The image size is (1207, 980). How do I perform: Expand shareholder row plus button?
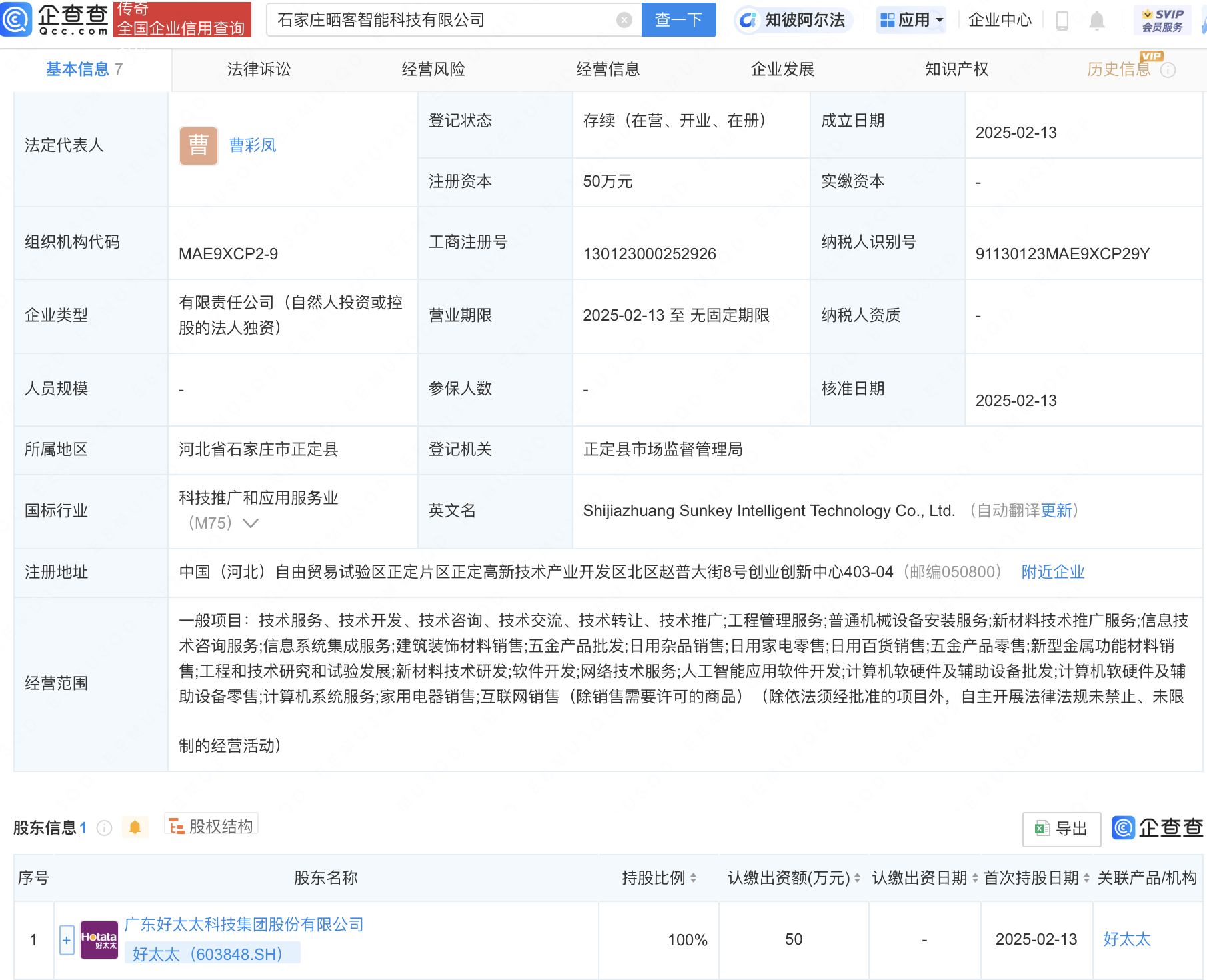coord(67,940)
